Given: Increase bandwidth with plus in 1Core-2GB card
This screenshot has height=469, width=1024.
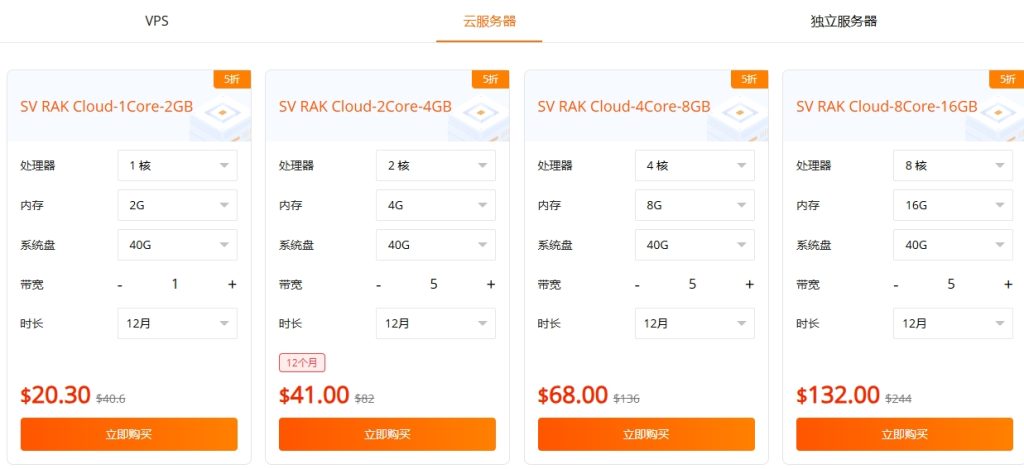Looking at the screenshot, I should pyautogui.click(x=232, y=284).
